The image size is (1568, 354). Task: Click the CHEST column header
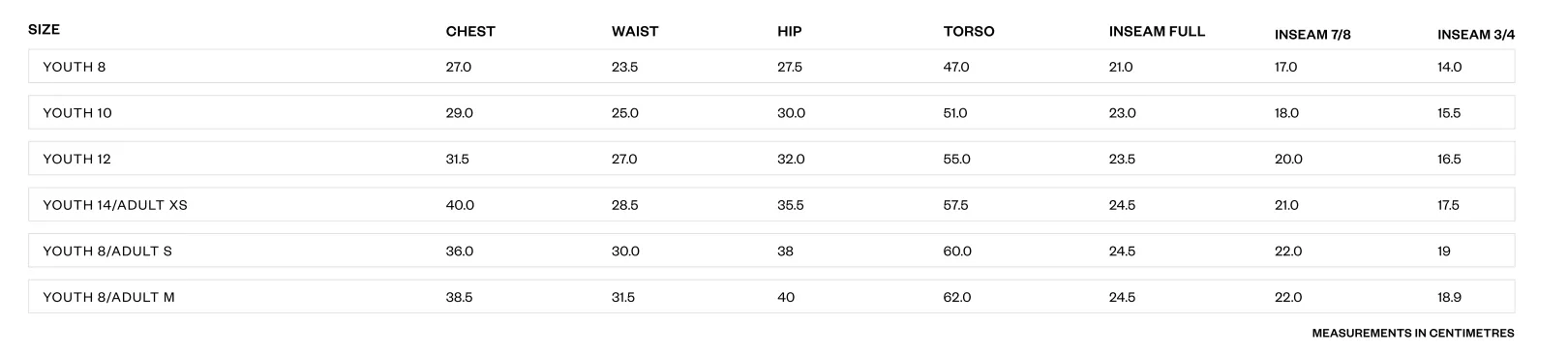click(x=470, y=31)
